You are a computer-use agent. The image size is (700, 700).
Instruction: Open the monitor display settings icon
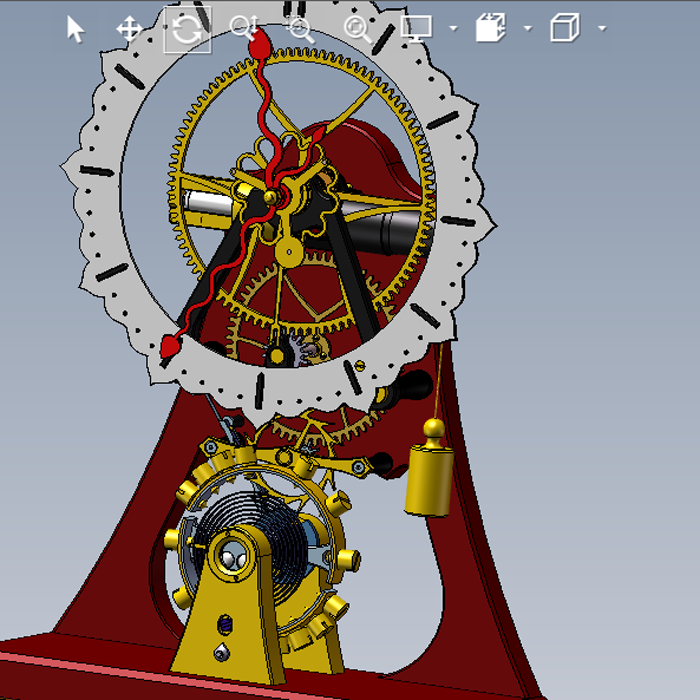pyautogui.click(x=417, y=28)
